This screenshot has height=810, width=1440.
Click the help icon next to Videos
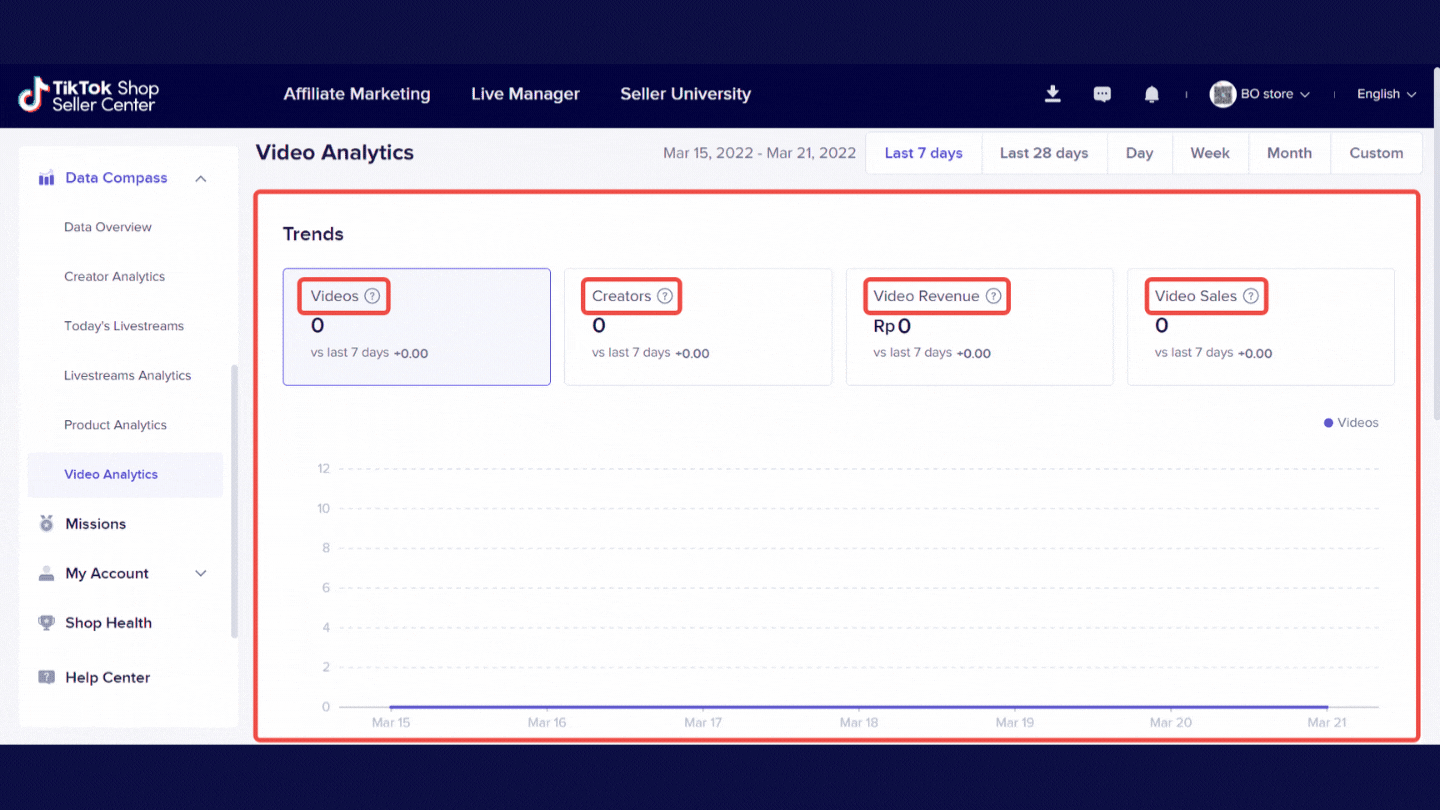pyautogui.click(x=372, y=296)
